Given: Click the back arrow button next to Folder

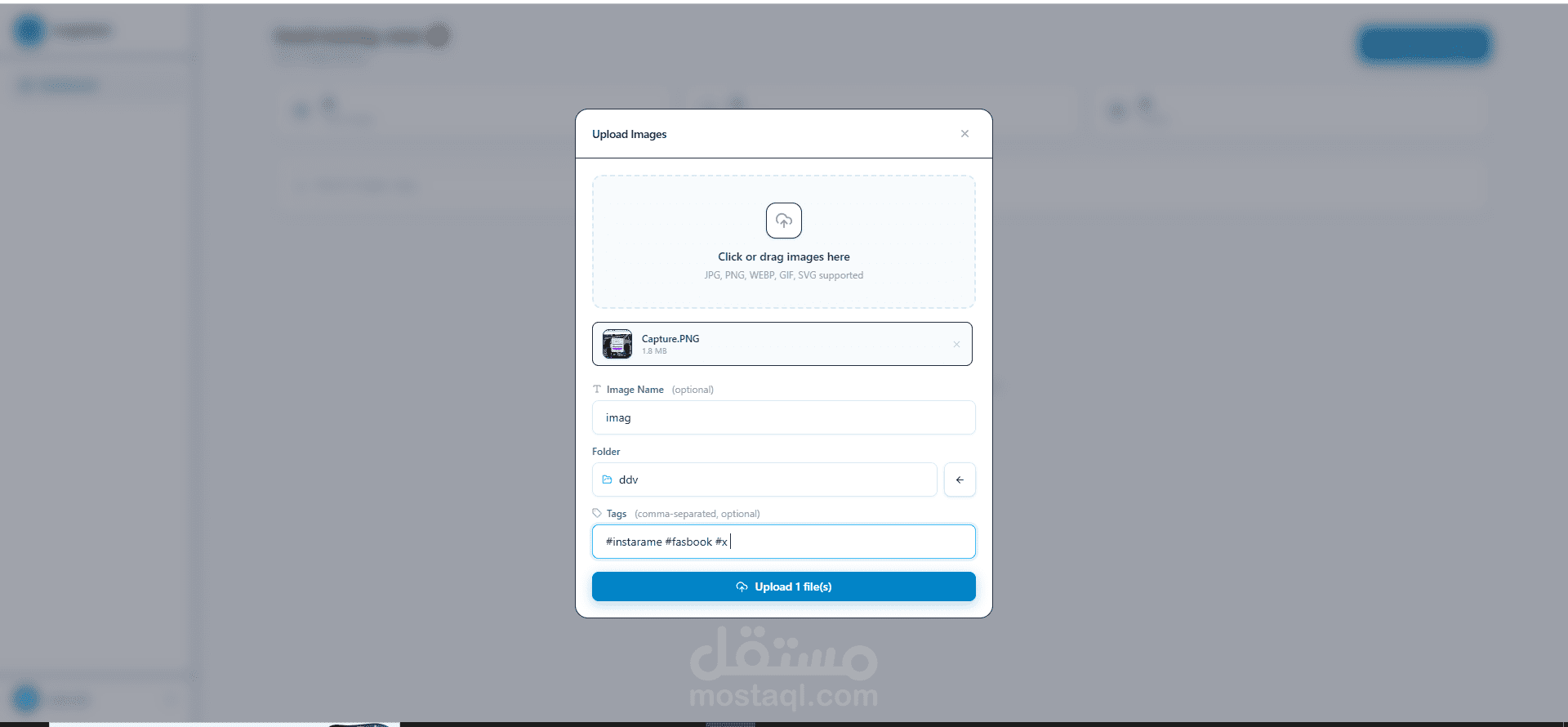Looking at the screenshot, I should [x=960, y=479].
